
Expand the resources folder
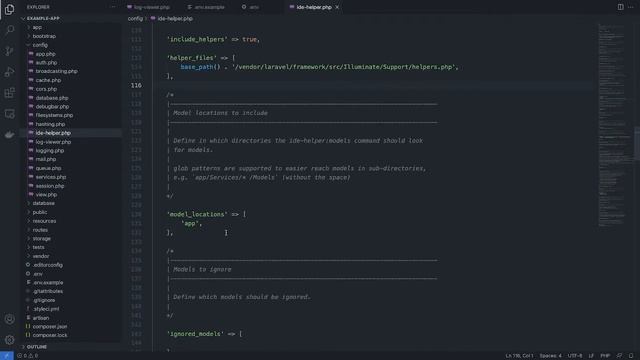44,221
